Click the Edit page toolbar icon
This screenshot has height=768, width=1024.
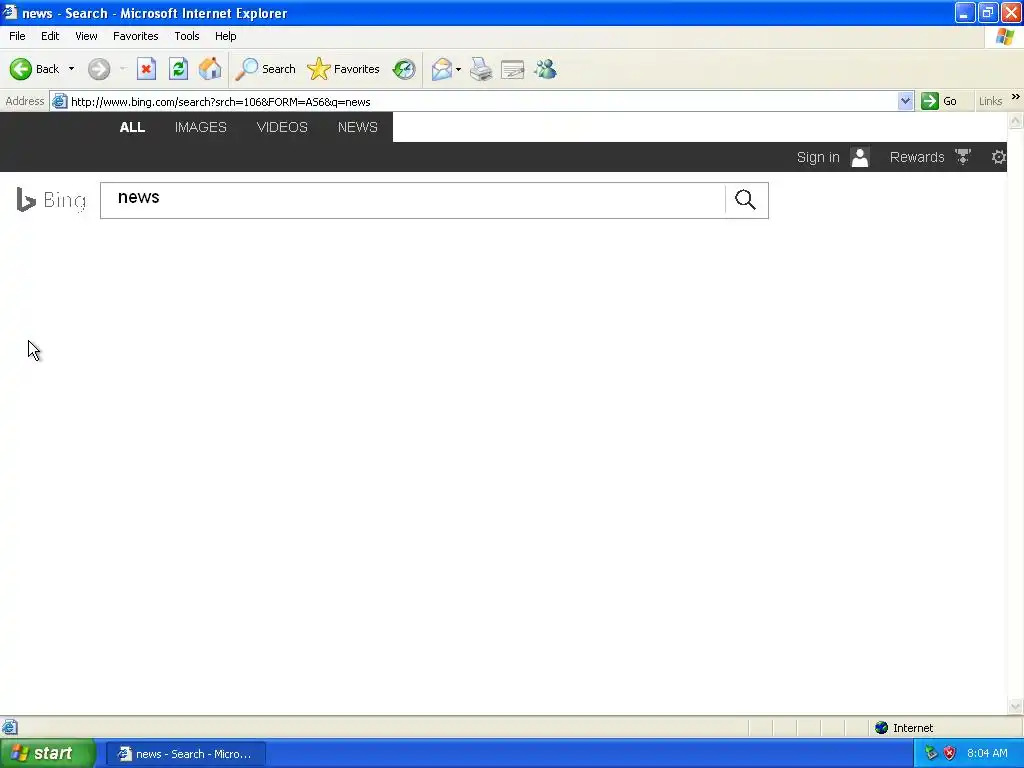[x=513, y=69]
